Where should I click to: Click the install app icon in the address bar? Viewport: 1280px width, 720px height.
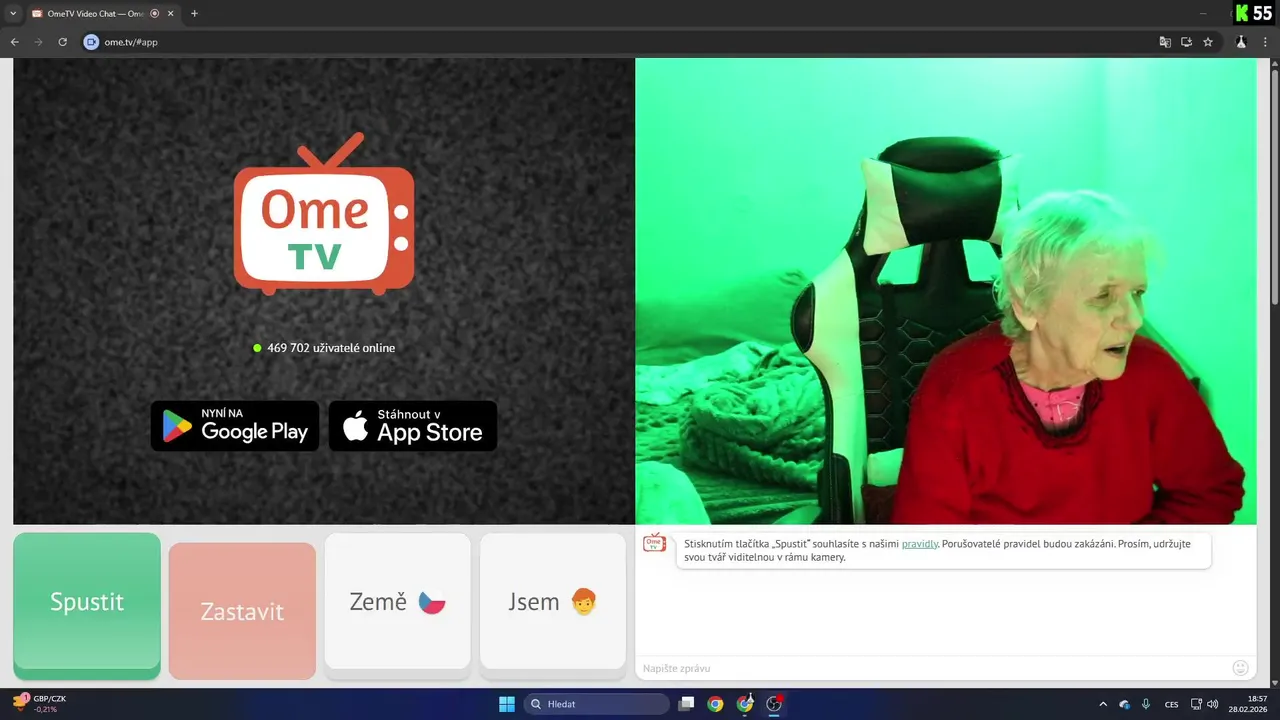1187,42
